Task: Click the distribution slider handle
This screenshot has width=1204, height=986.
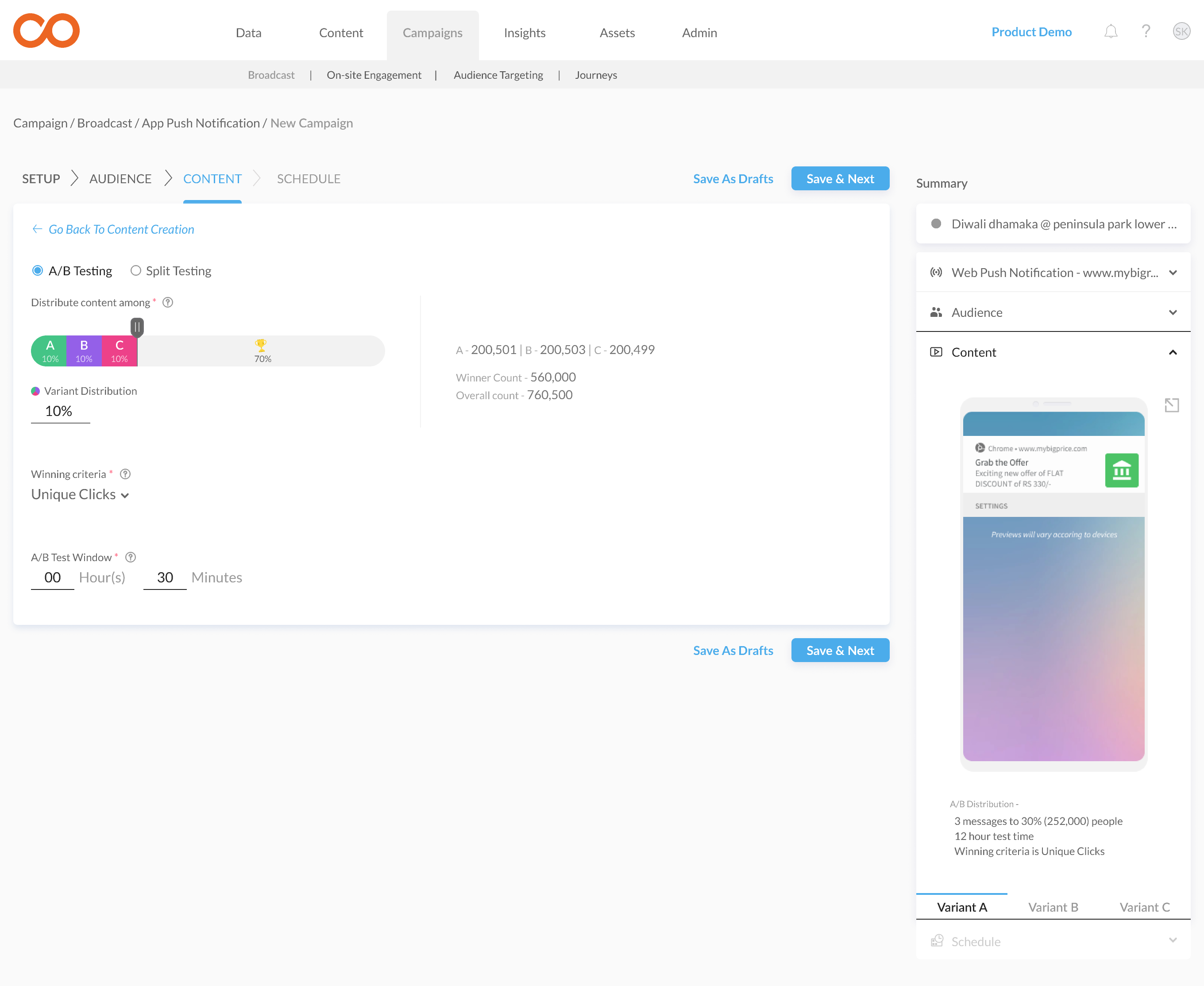Action: tap(137, 327)
